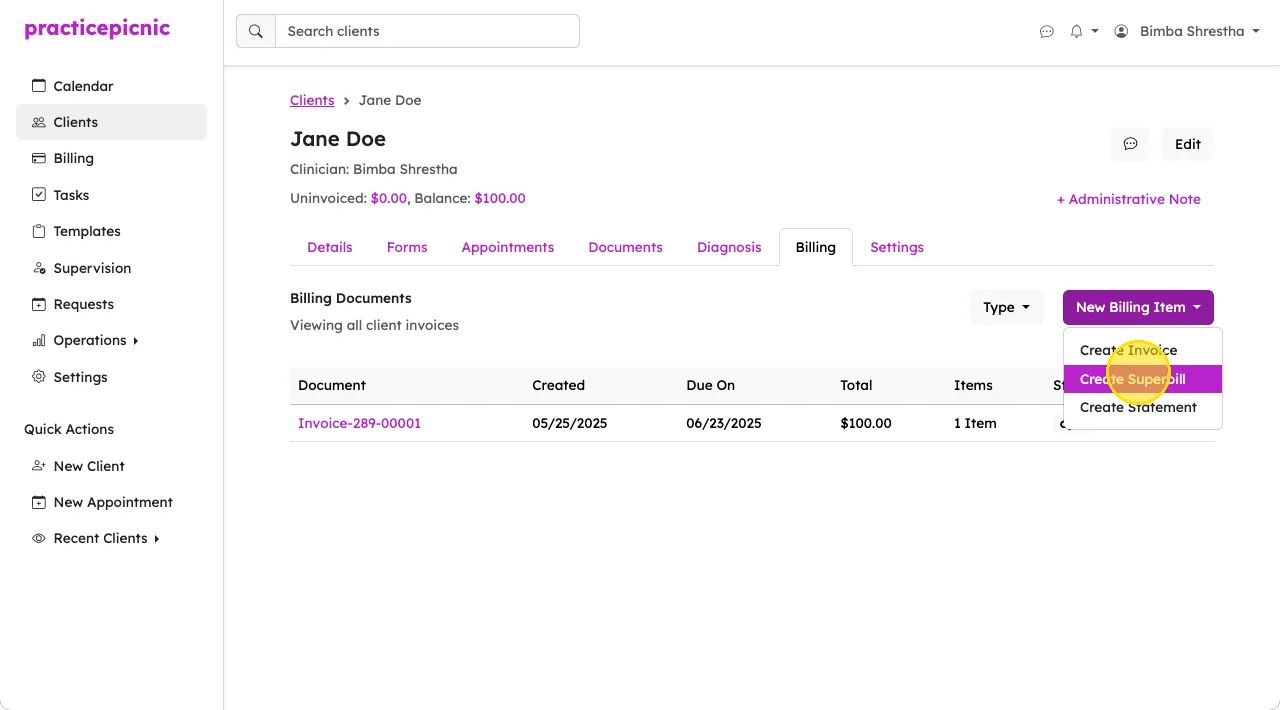Click the Billing Documents heading
The height and width of the screenshot is (710, 1280).
(x=351, y=298)
